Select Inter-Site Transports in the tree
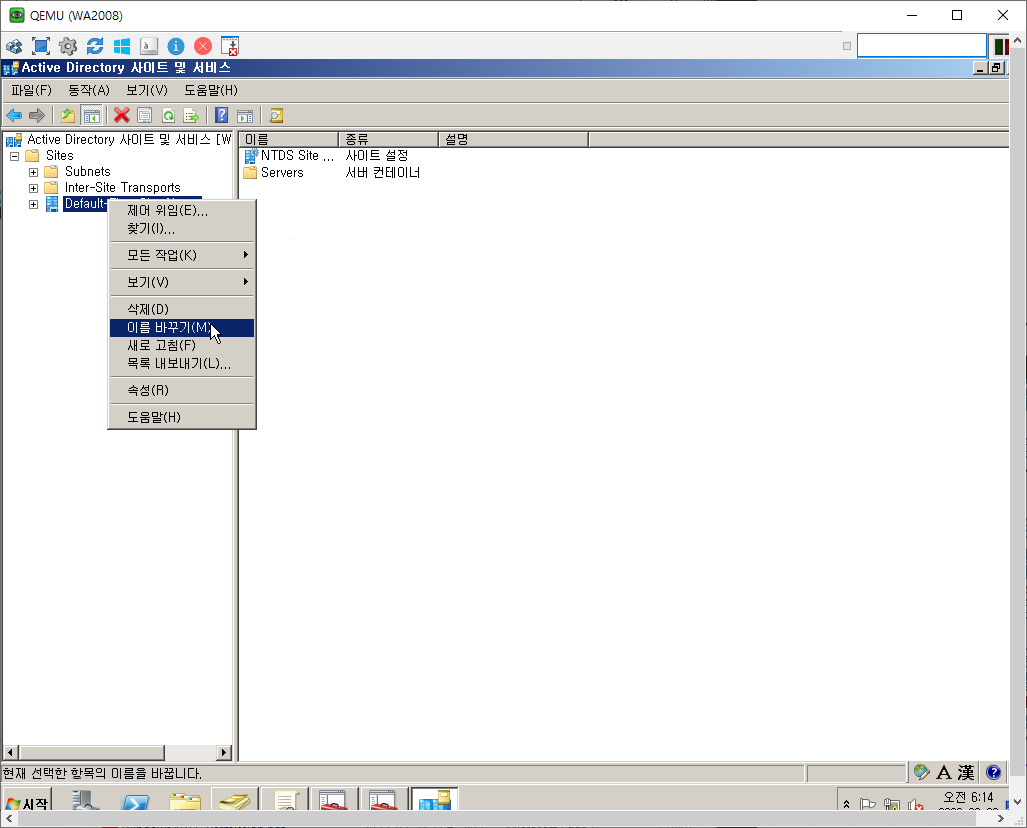Image resolution: width=1027 pixels, height=828 pixels. coord(122,188)
